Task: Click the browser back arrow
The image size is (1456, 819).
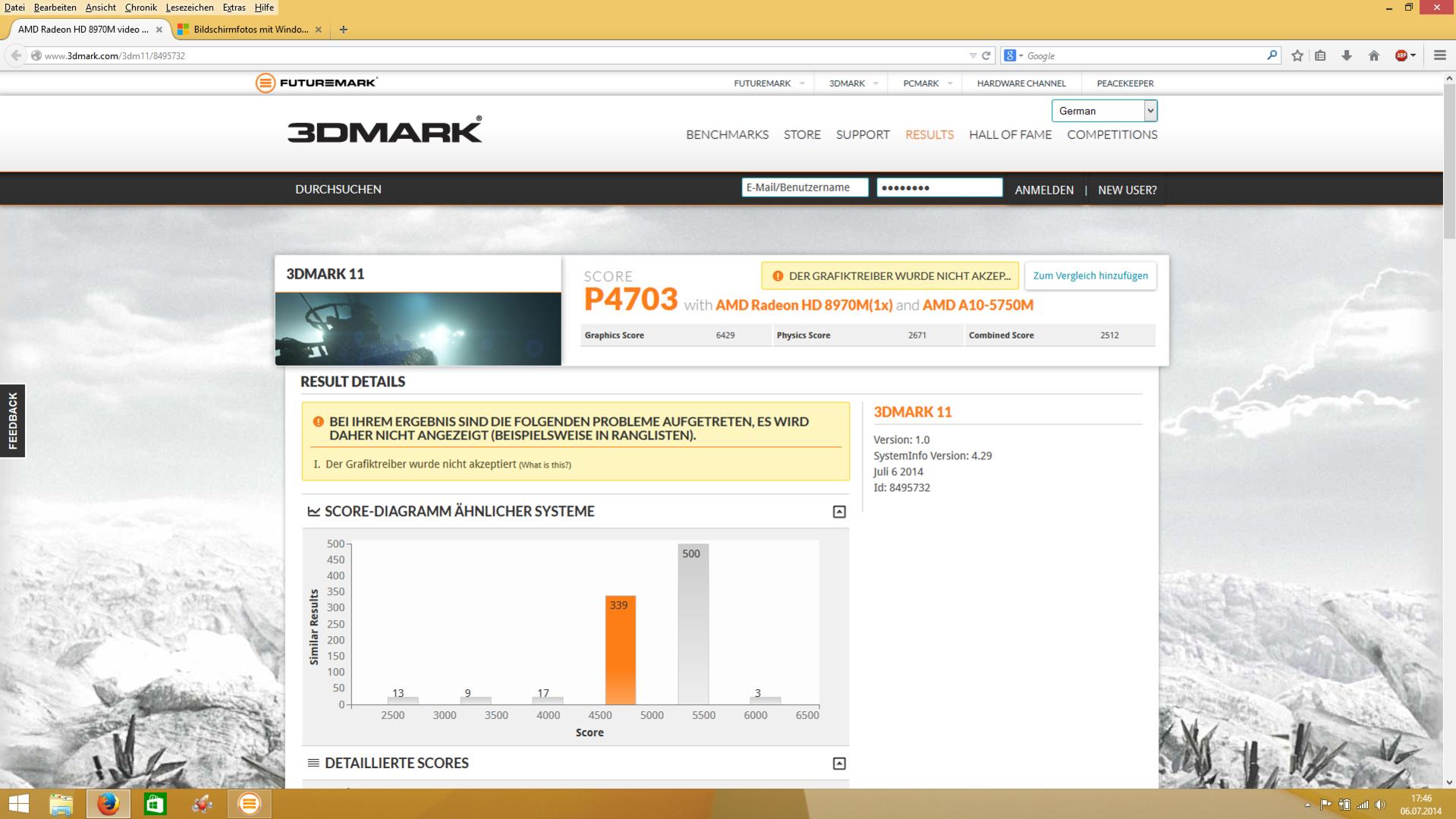Action: tap(16, 55)
